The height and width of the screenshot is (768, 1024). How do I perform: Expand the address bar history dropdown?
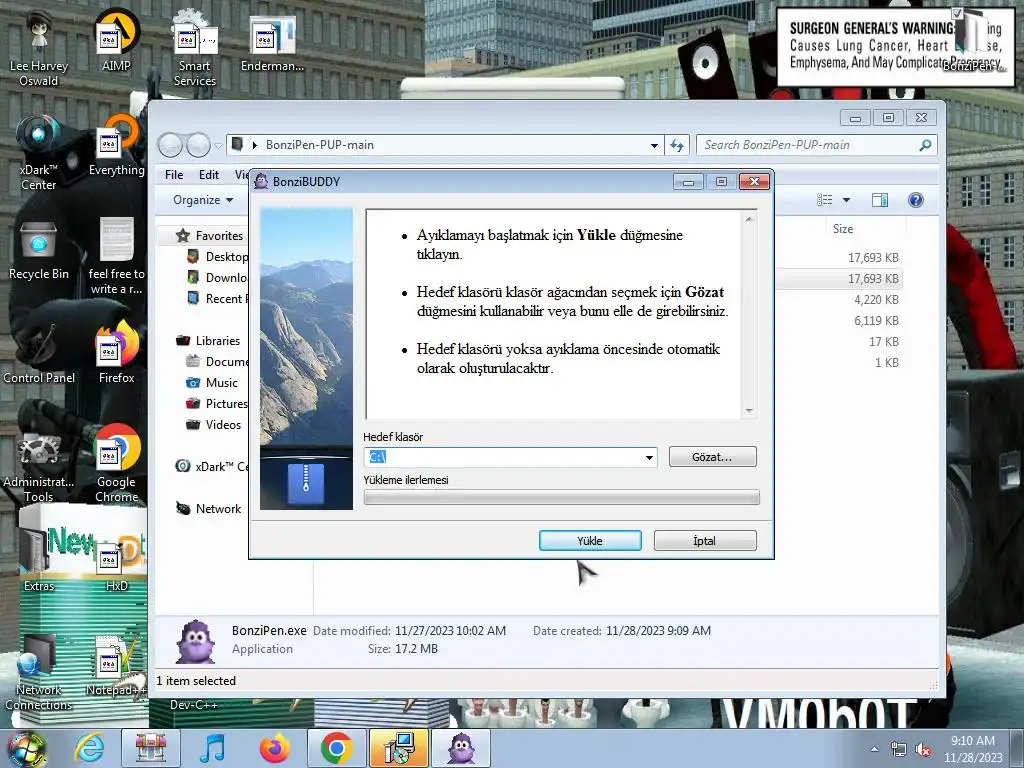click(x=654, y=146)
